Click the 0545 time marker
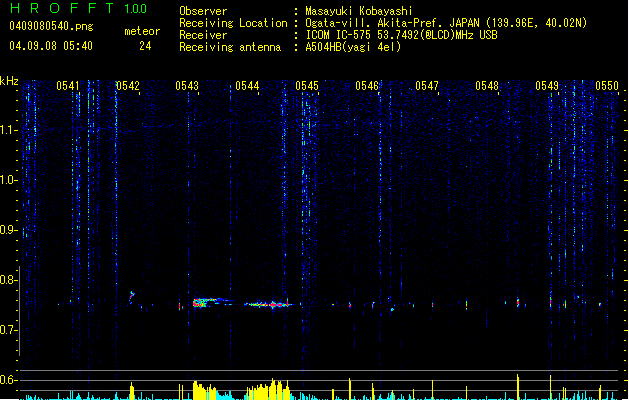 (x=307, y=86)
